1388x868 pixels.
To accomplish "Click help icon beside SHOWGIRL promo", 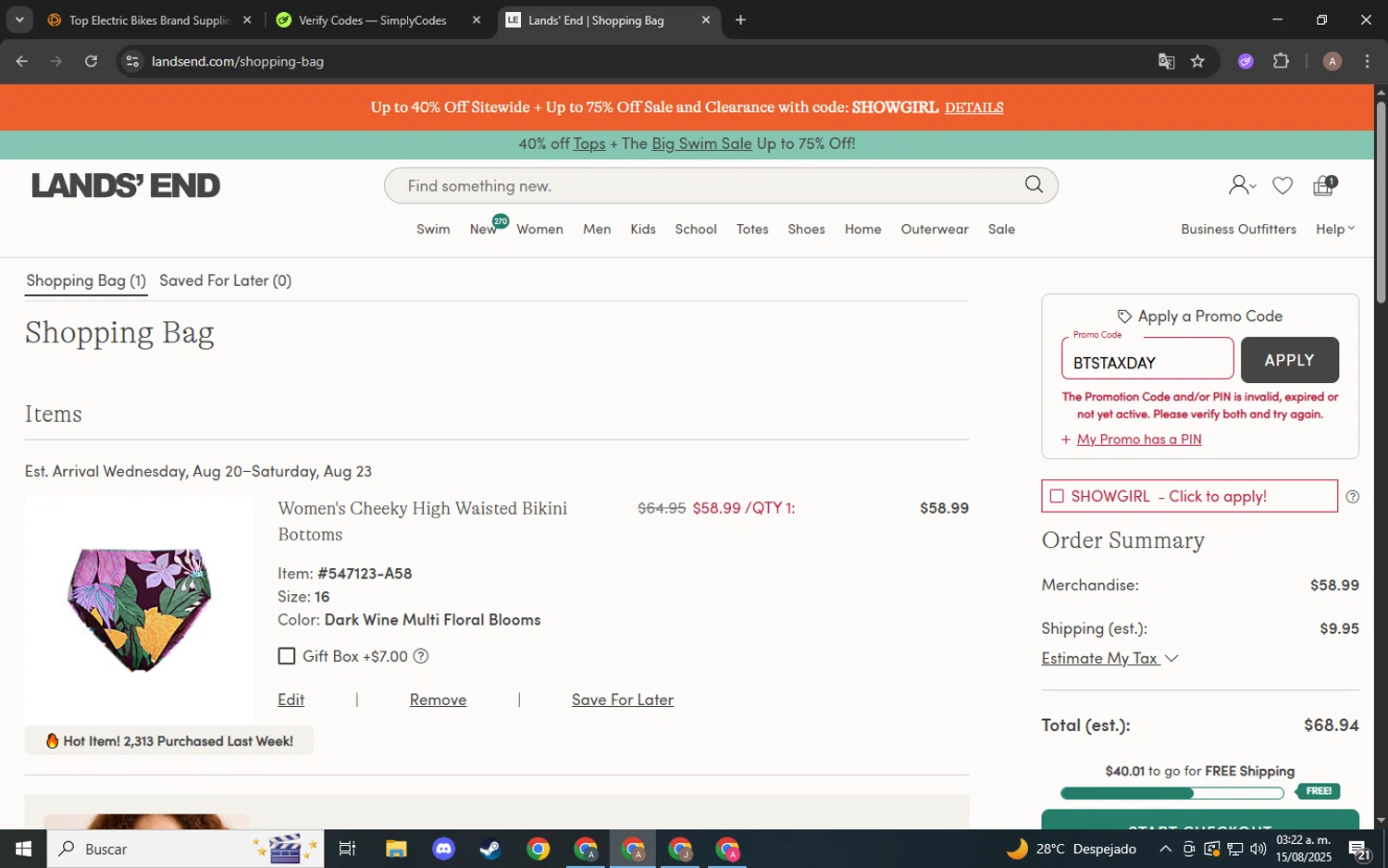I will 1352,497.
